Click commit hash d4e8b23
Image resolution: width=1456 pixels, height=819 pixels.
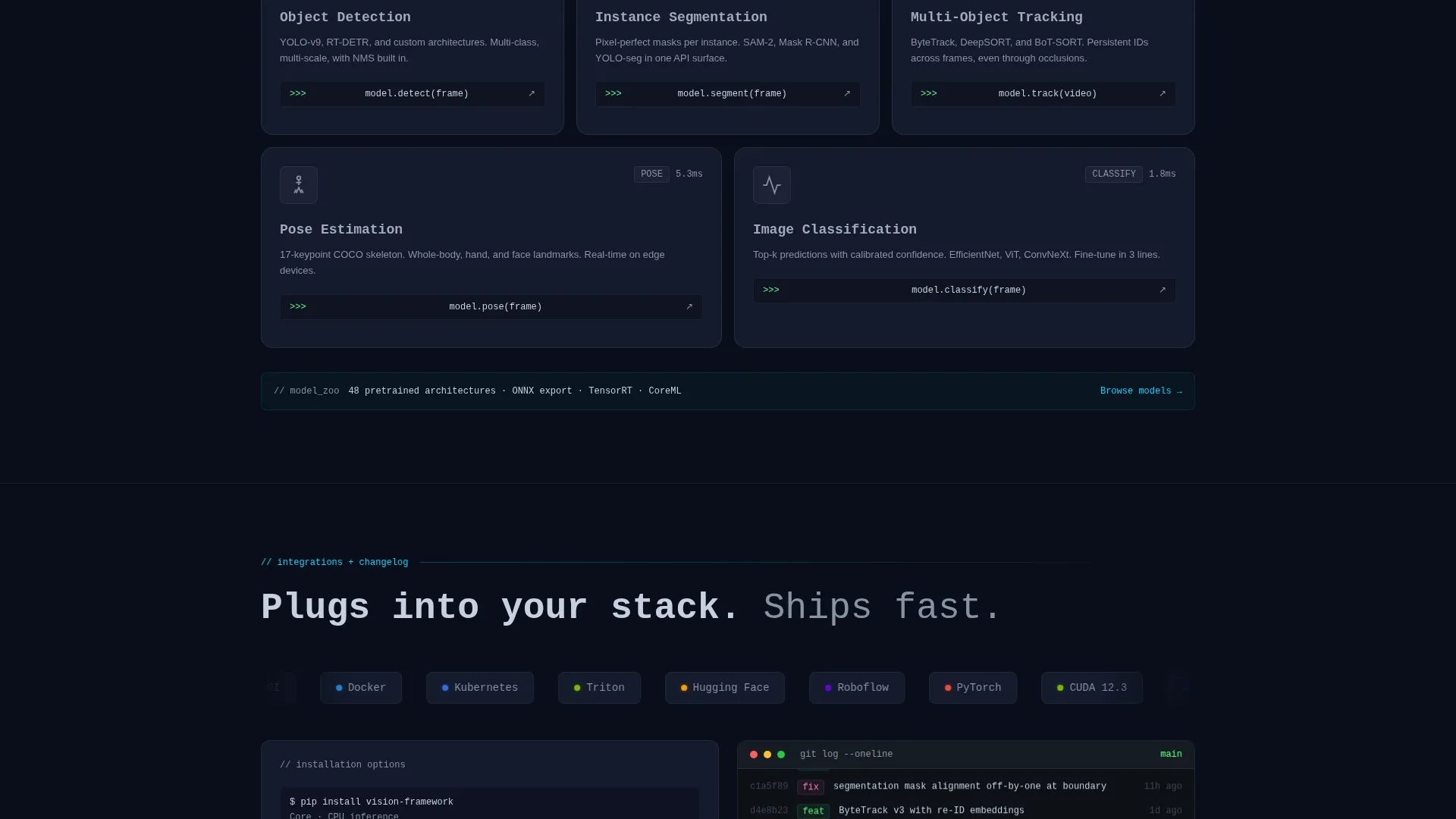point(769,811)
